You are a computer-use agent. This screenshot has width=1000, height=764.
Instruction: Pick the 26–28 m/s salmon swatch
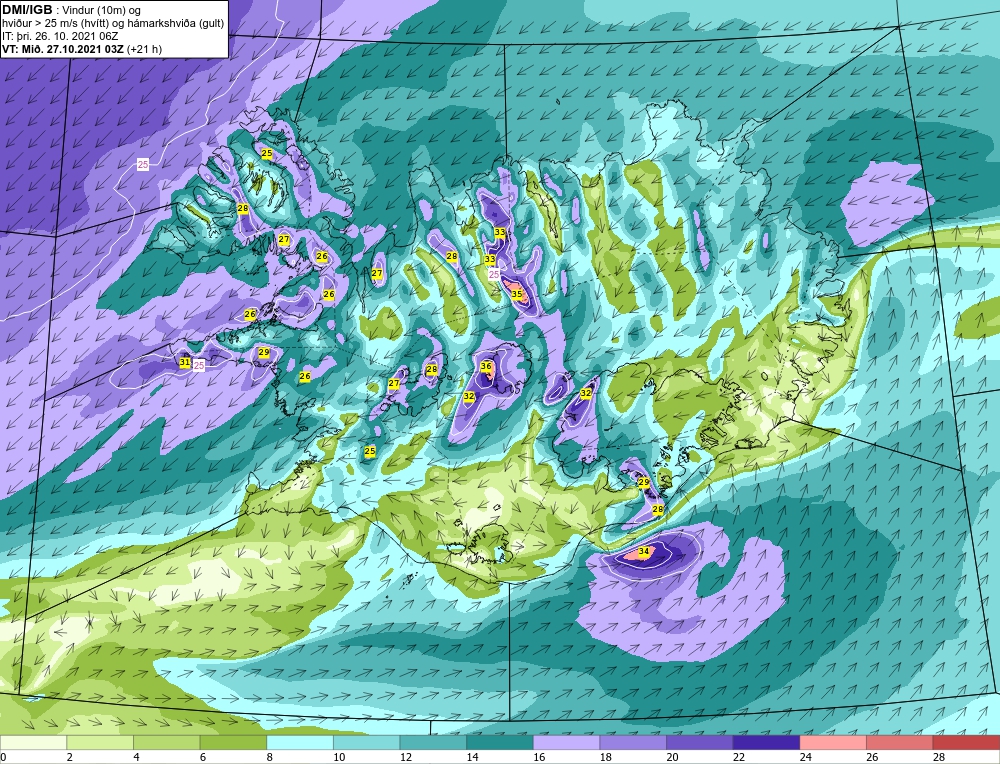point(899,742)
